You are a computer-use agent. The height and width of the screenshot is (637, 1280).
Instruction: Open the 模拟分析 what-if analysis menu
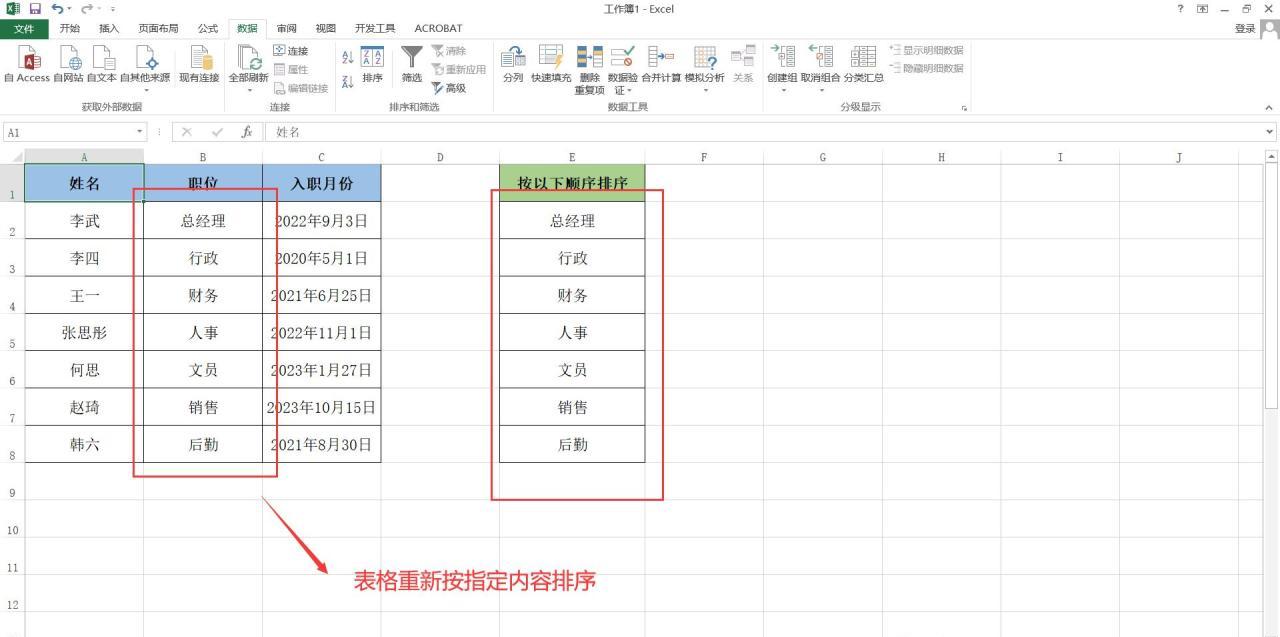tap(705, 68)
